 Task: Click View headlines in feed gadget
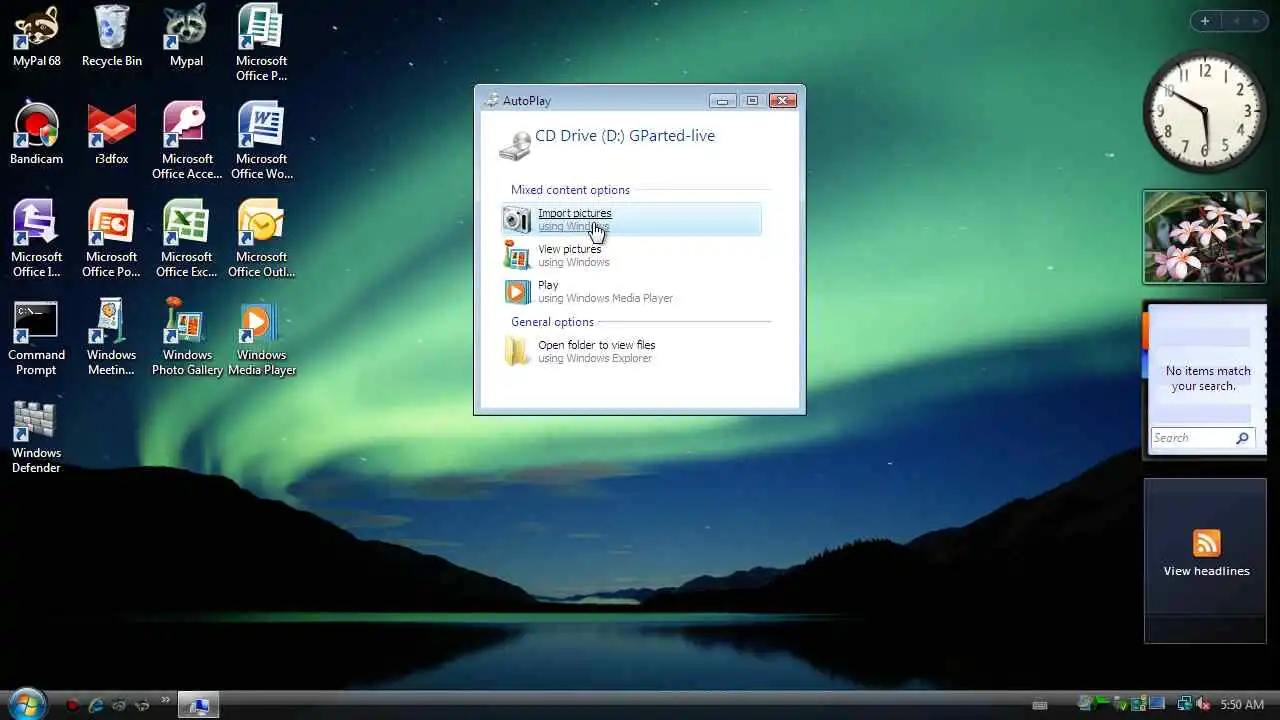[x=1206, y=571]
